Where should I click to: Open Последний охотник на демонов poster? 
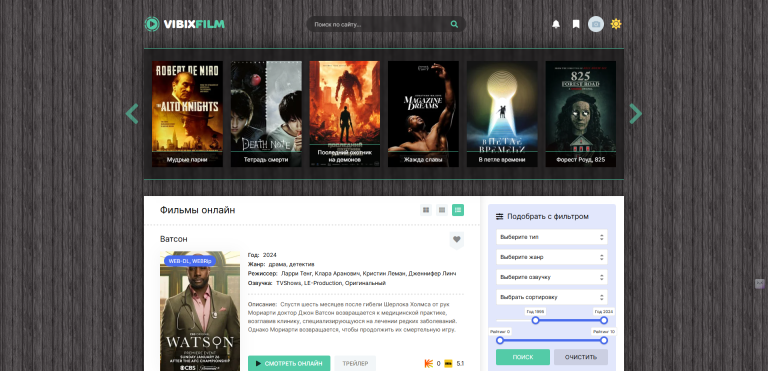click(344, 114)
